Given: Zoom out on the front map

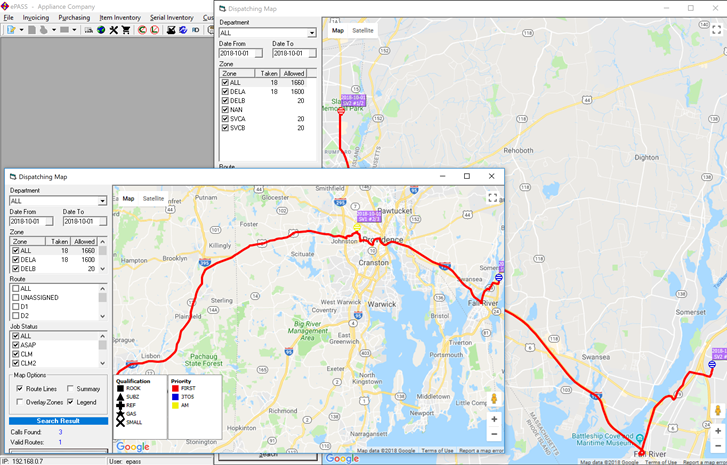Looking at the screenshot, I should (494, 434).
